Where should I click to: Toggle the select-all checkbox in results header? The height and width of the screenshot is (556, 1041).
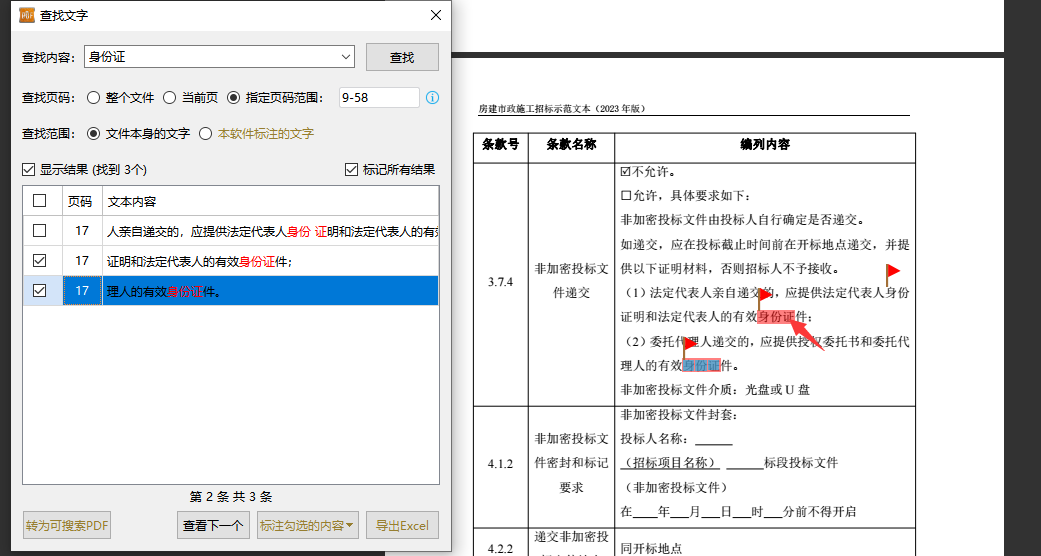click(x=40, y=200)
